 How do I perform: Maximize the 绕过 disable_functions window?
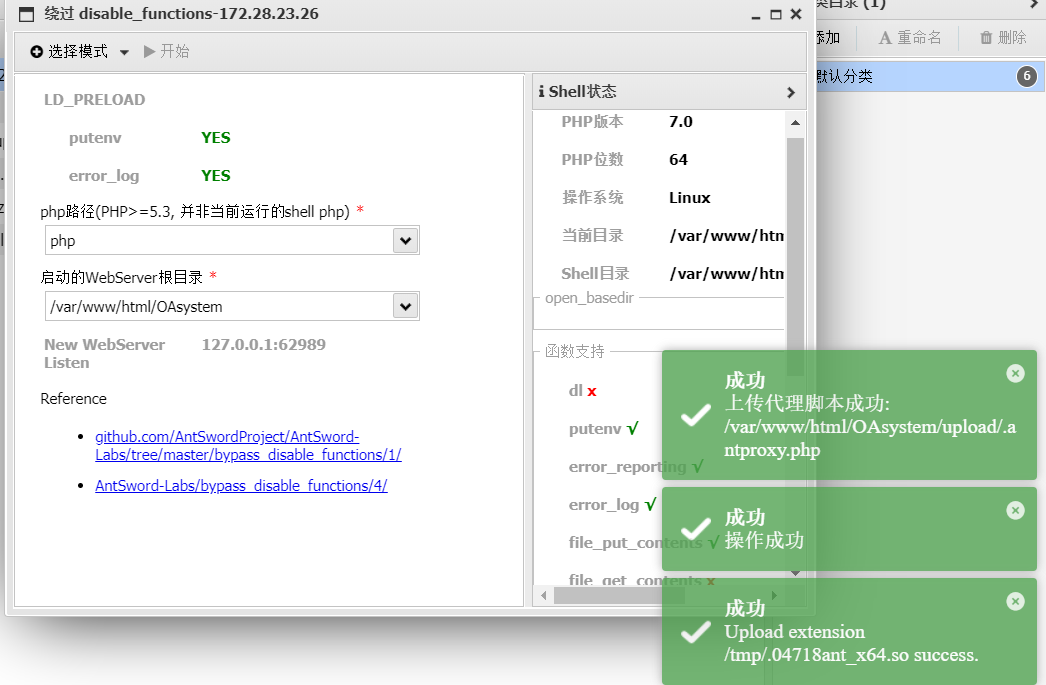pyautogui.click(x=776, y=15)
